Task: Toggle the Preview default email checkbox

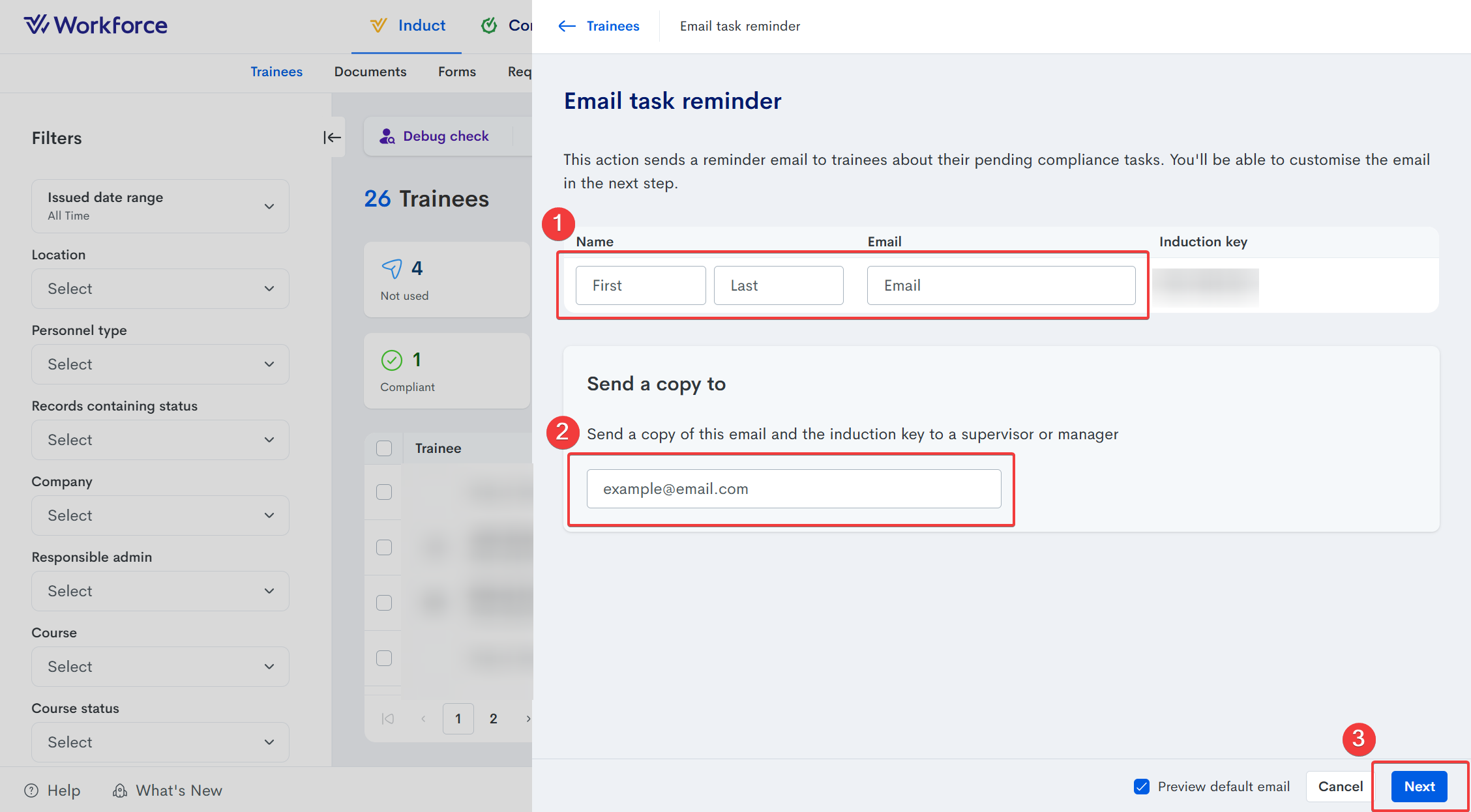Action: coord(1141,787)
